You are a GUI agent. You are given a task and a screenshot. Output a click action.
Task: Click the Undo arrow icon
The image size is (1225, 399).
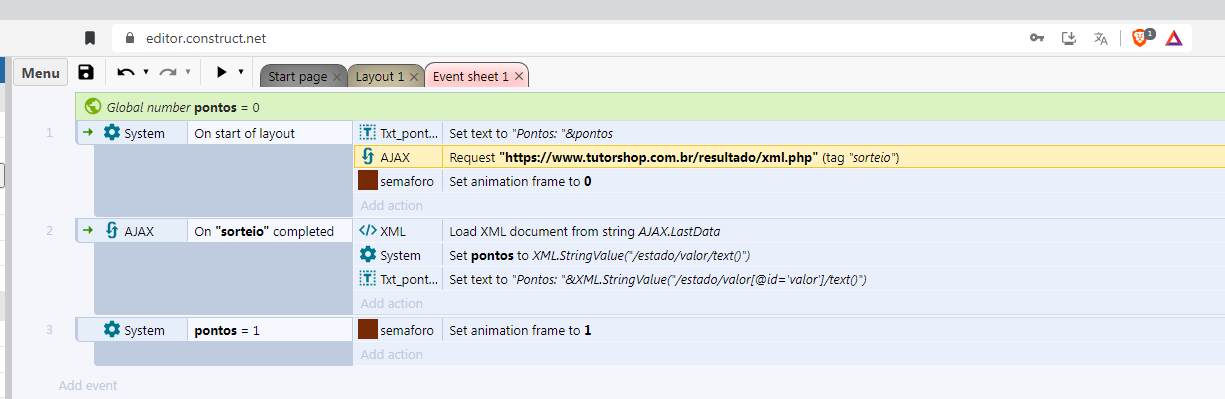(126, 73)
